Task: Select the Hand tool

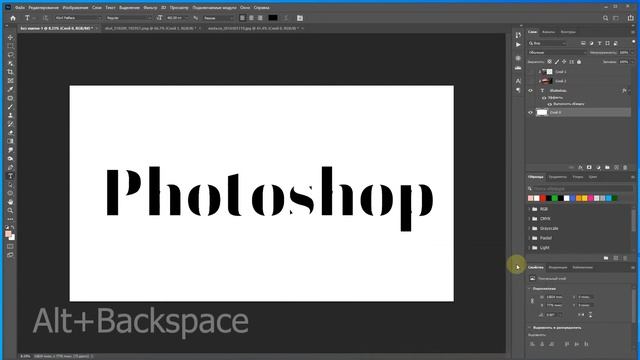Action: click(x=10, y=202)
